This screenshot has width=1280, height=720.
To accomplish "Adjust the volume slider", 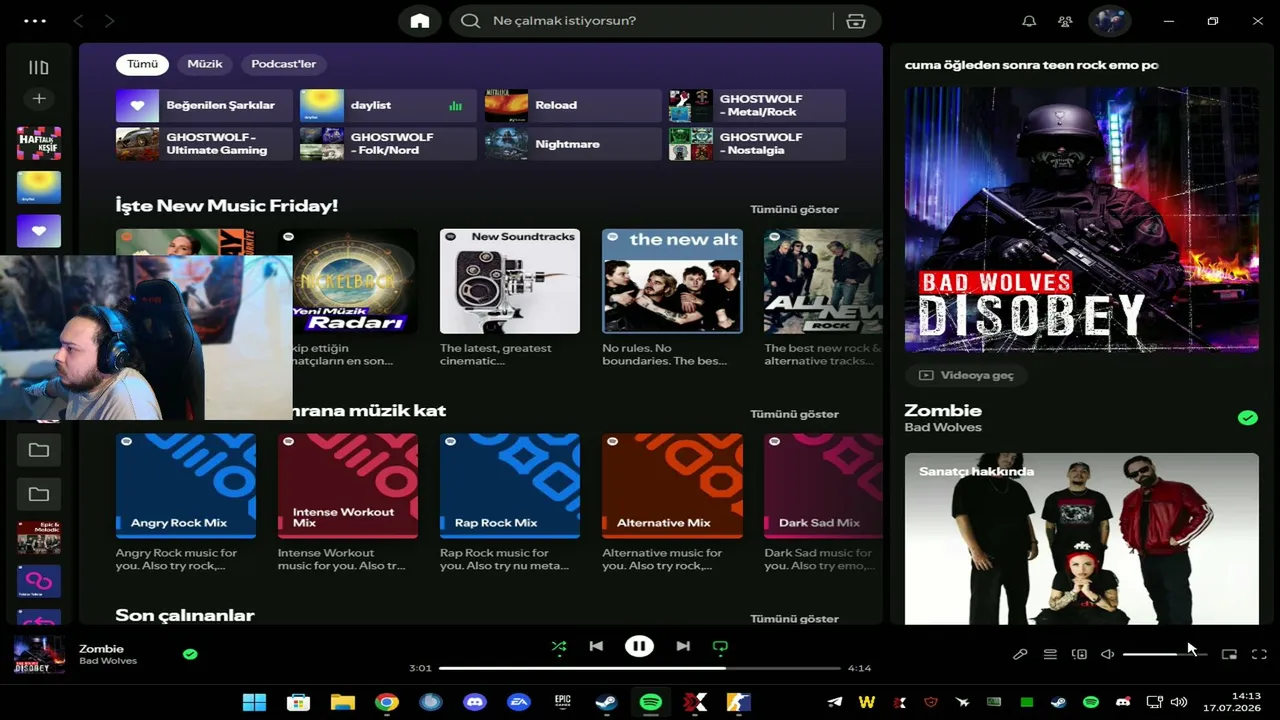I will (1165, 654).
